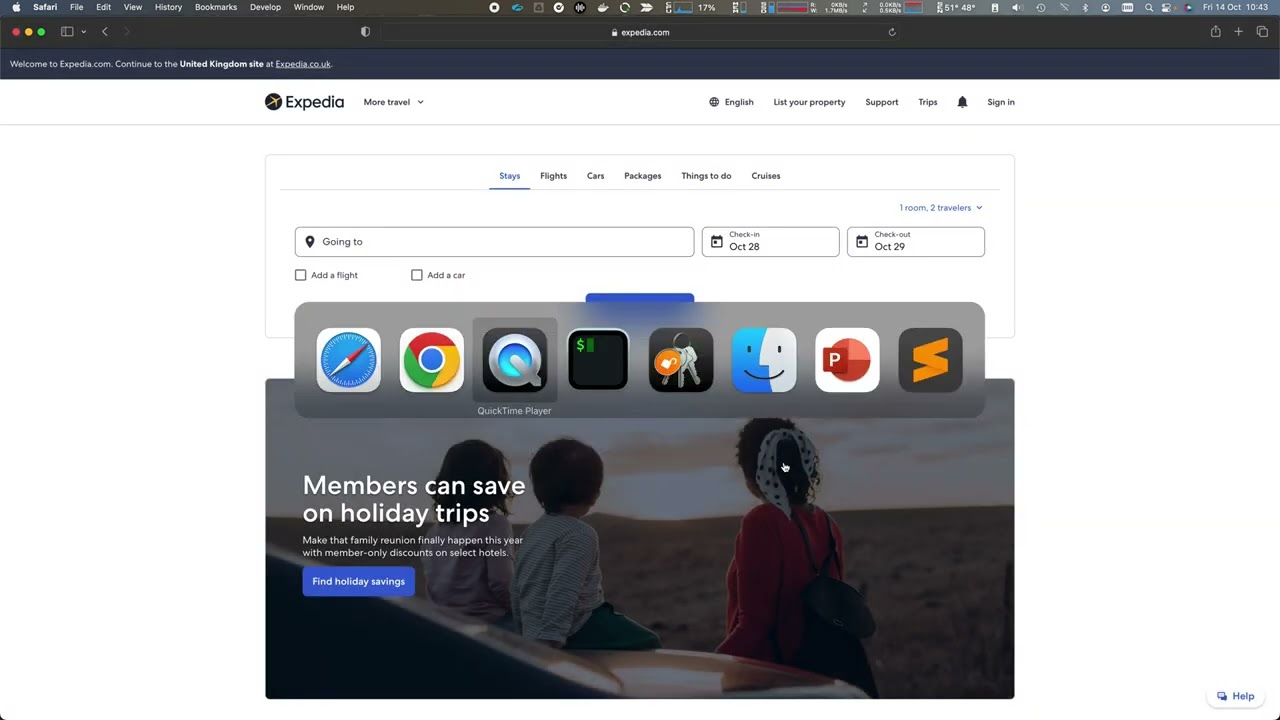This screenshot has height=720, width=1280.
Task: Select the Cars tab
Action: click(595, 176)
